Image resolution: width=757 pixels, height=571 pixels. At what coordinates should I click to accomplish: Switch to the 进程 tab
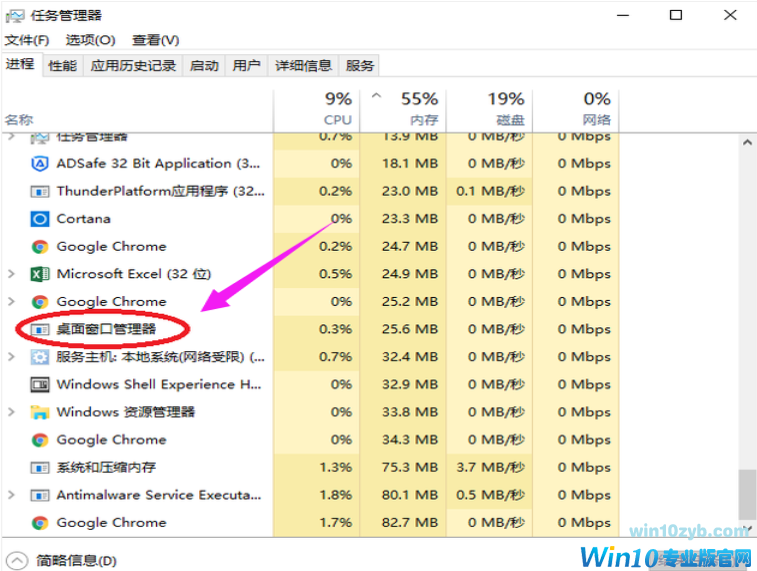click(21, 64)
